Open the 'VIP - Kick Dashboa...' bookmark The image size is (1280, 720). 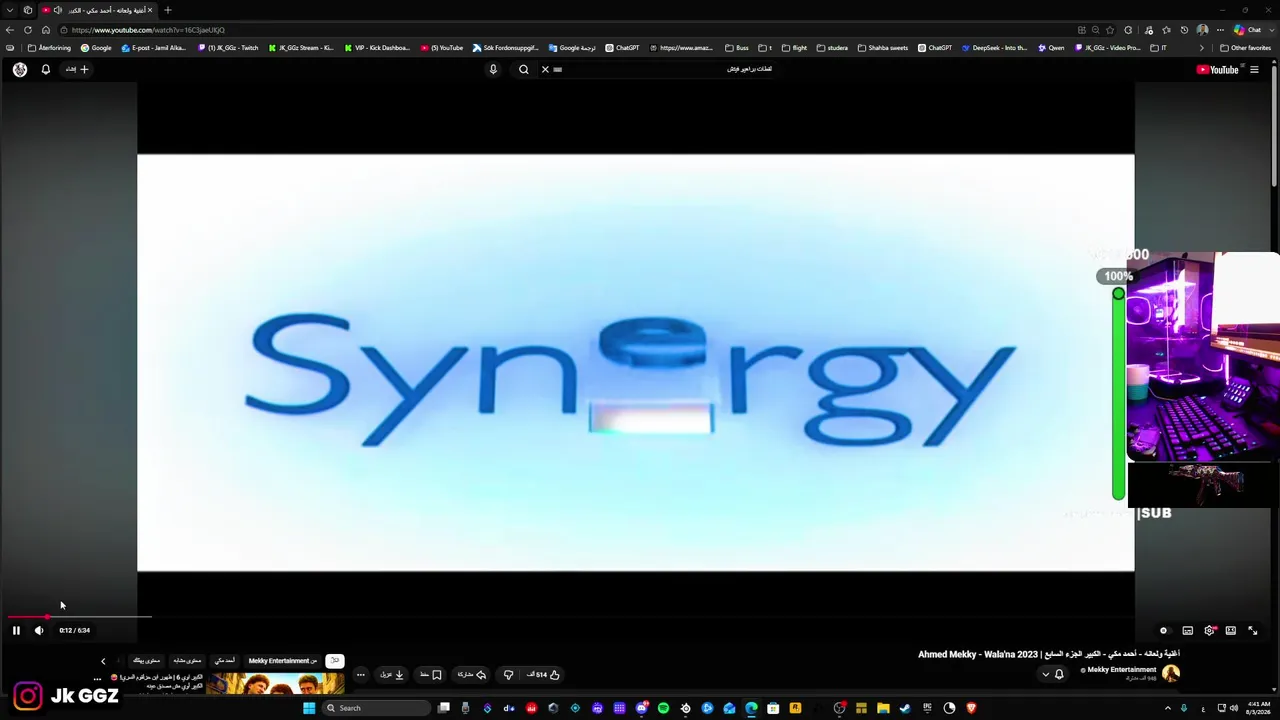coord(377,48)
